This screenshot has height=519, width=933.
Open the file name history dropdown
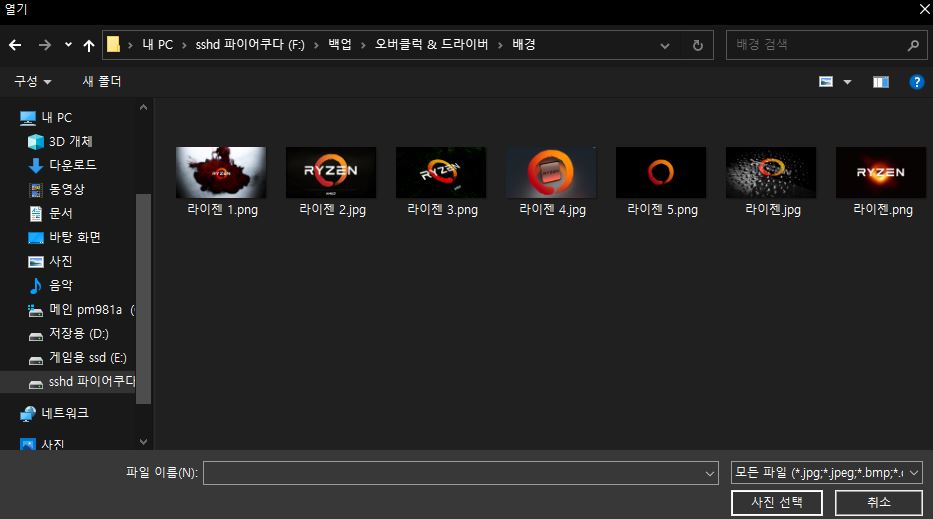[x=709, y=473]
